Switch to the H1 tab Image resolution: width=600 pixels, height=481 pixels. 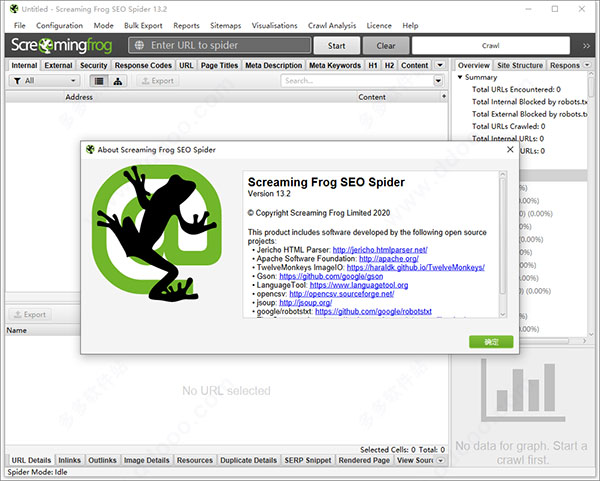[x=373, y=65]
